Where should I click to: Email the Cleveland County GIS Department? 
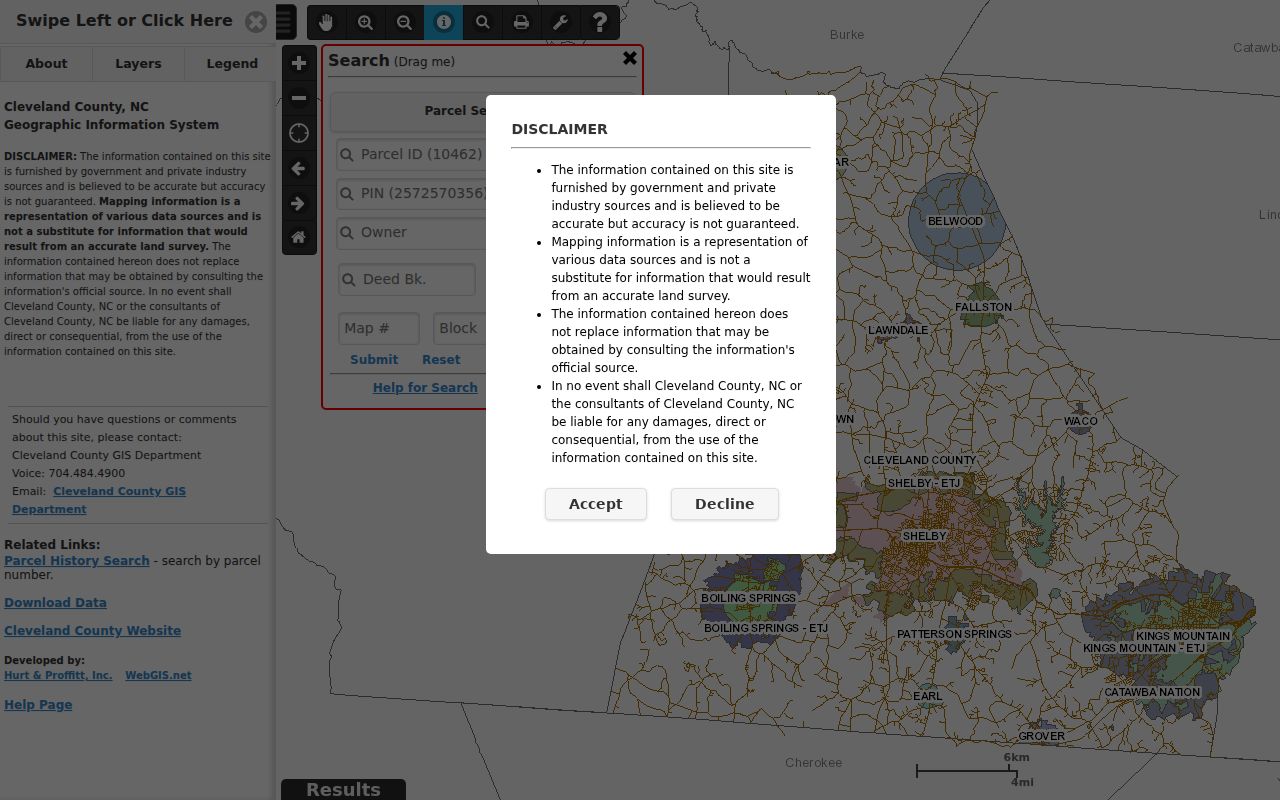(99, 500)
